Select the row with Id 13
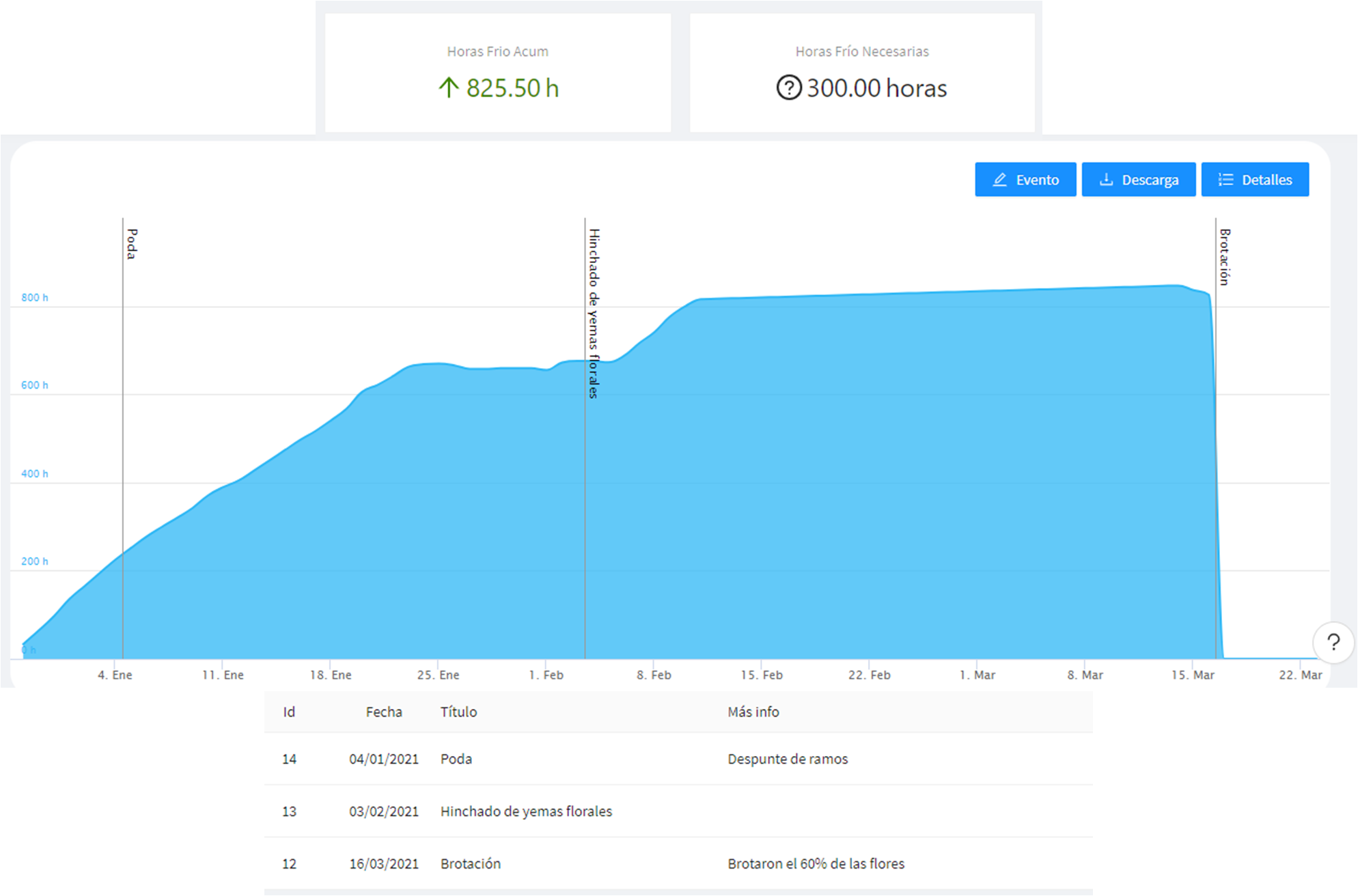The height and width of the screenshot is (896, 1358). point(289,811)
